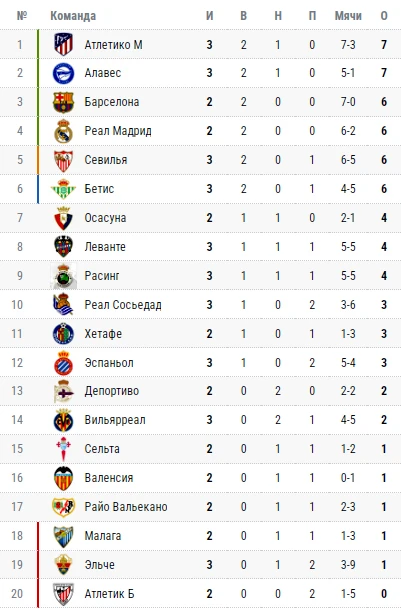Screen dimensions: 401x609
Task: Click the Алавес club logo
Action: click(x=63, y=73)
